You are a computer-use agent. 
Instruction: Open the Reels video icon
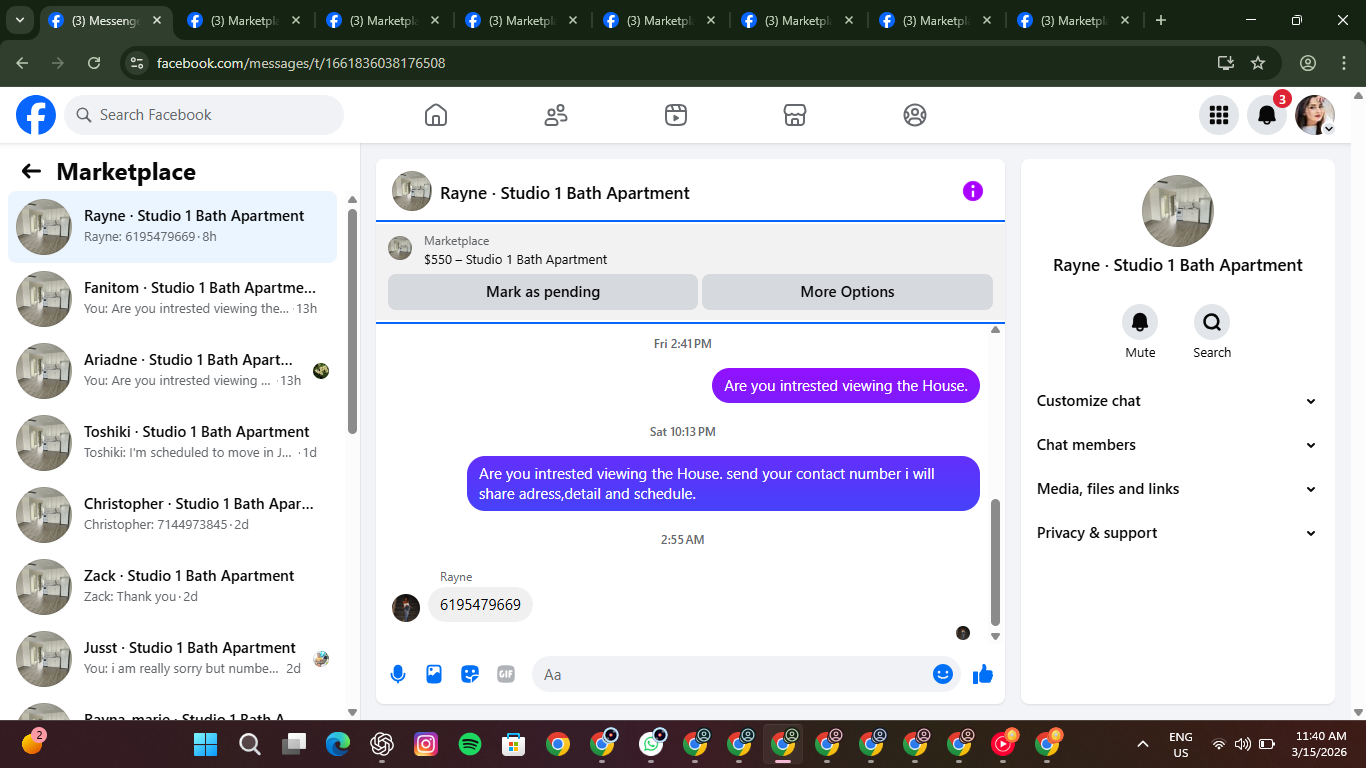pos(676,115)
